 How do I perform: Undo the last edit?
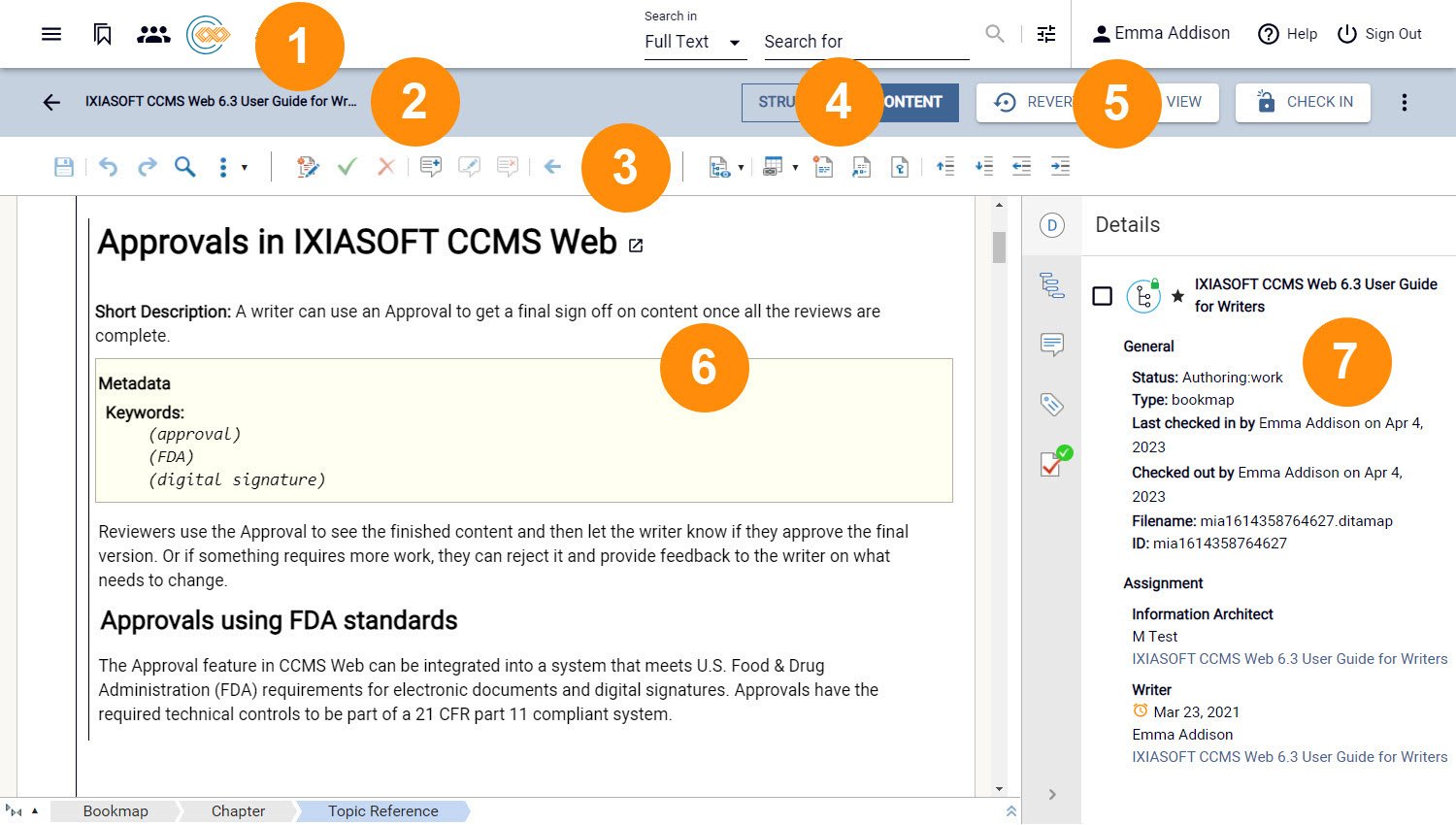[x=108, y=167]
